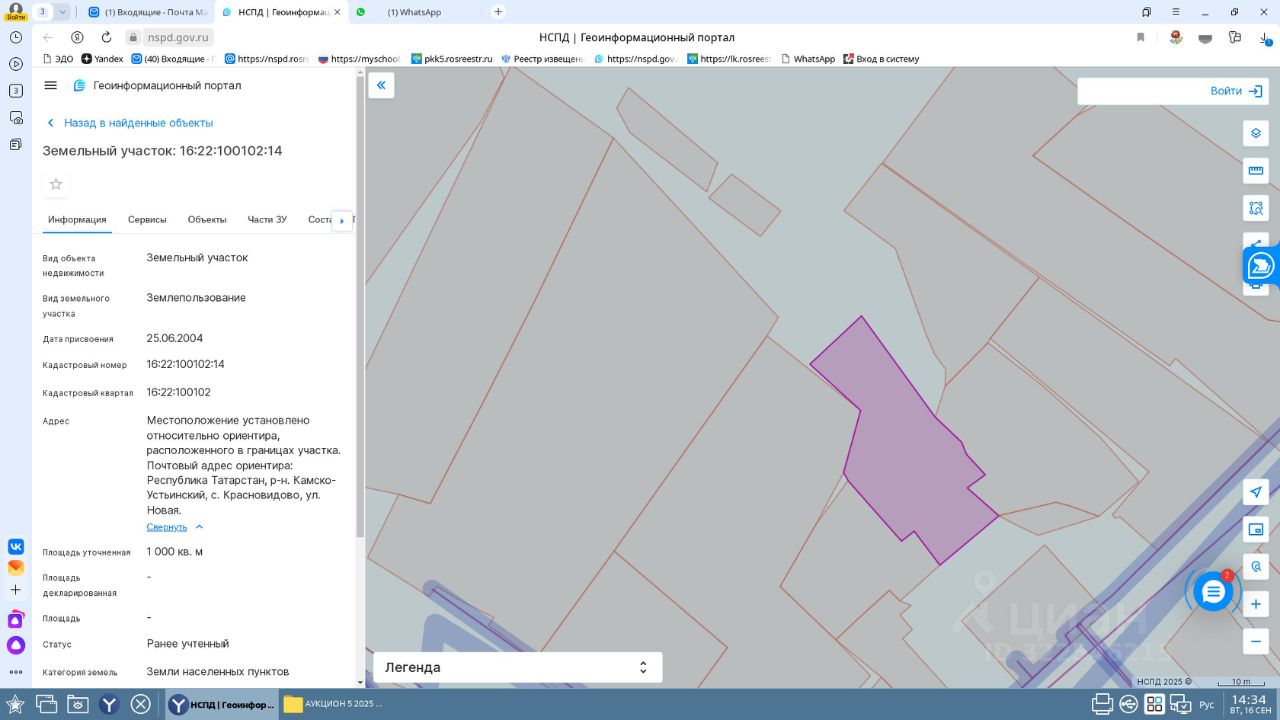Switch to the mail Входящие browser tab
The width and height of the screenshot is (1280, 720).
[147, 12]
